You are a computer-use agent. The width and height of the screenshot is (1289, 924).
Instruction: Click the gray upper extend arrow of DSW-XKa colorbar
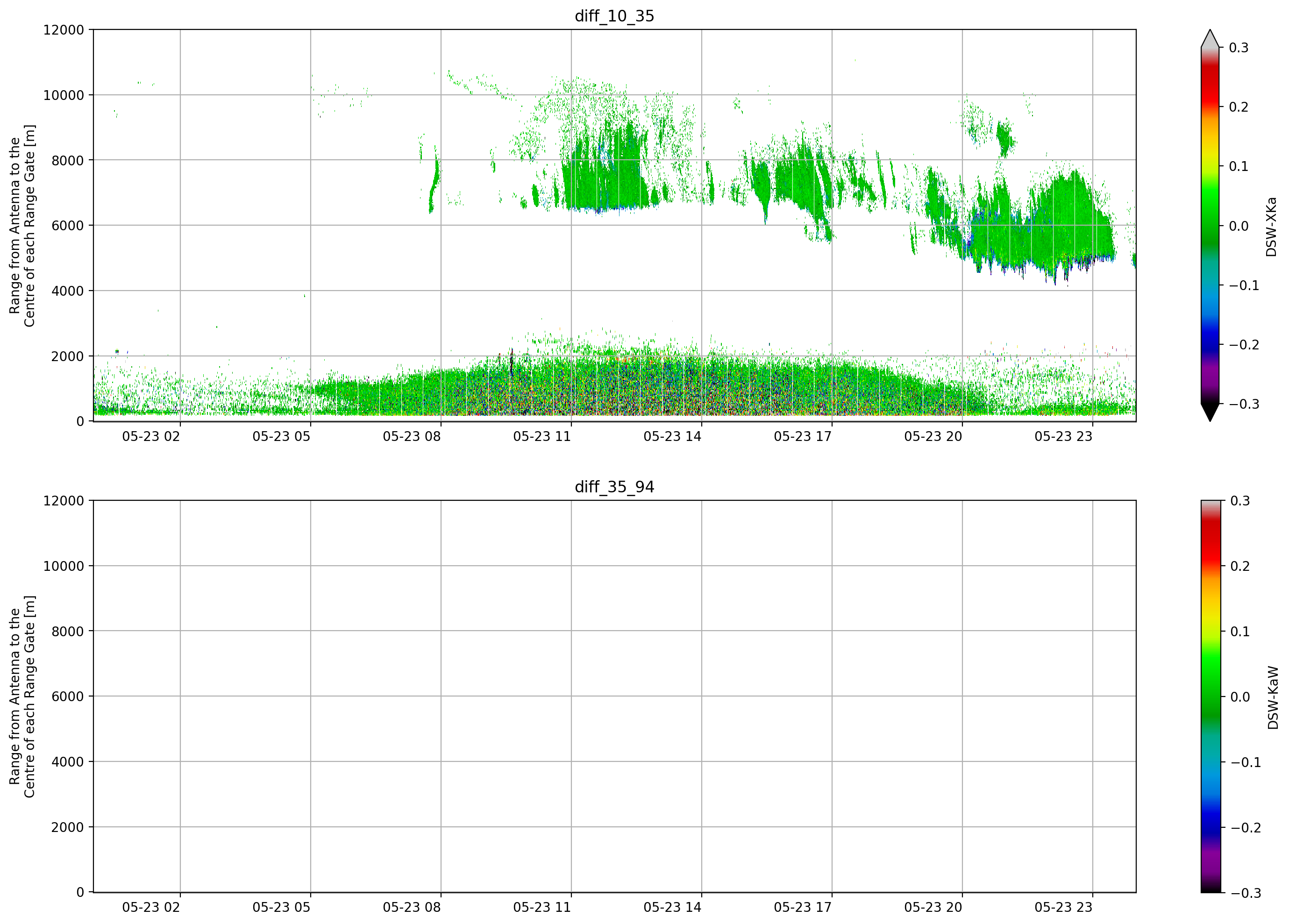pos(1210,40)
